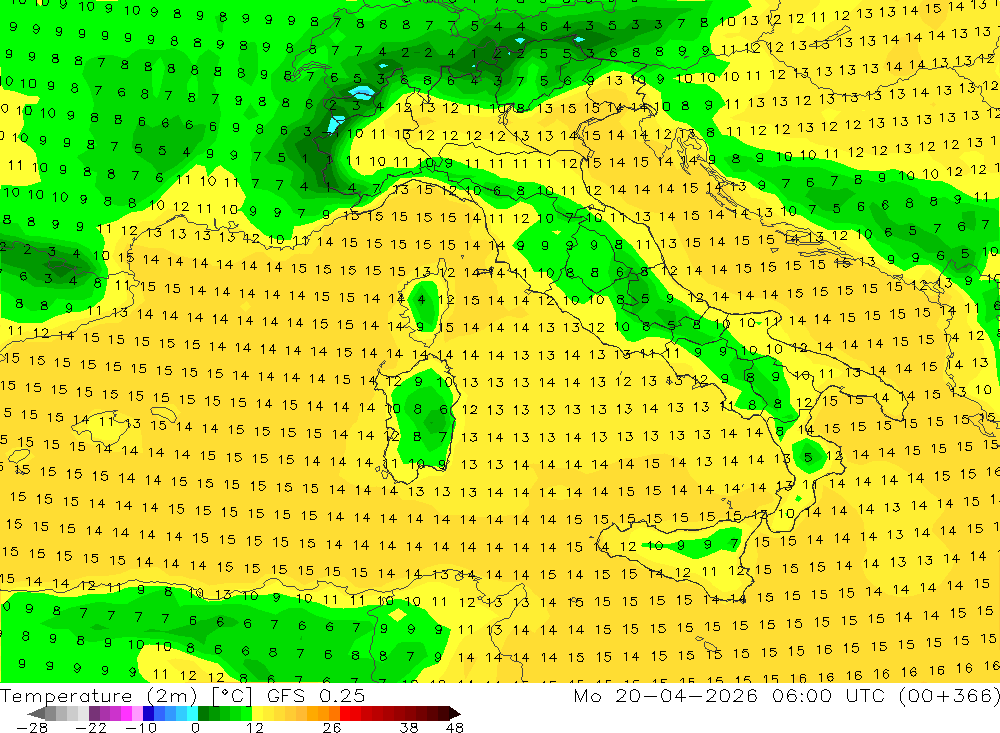Click the "0" color scale label
The width and height of the screenshot is (1000, 733).
coord(195,727)
